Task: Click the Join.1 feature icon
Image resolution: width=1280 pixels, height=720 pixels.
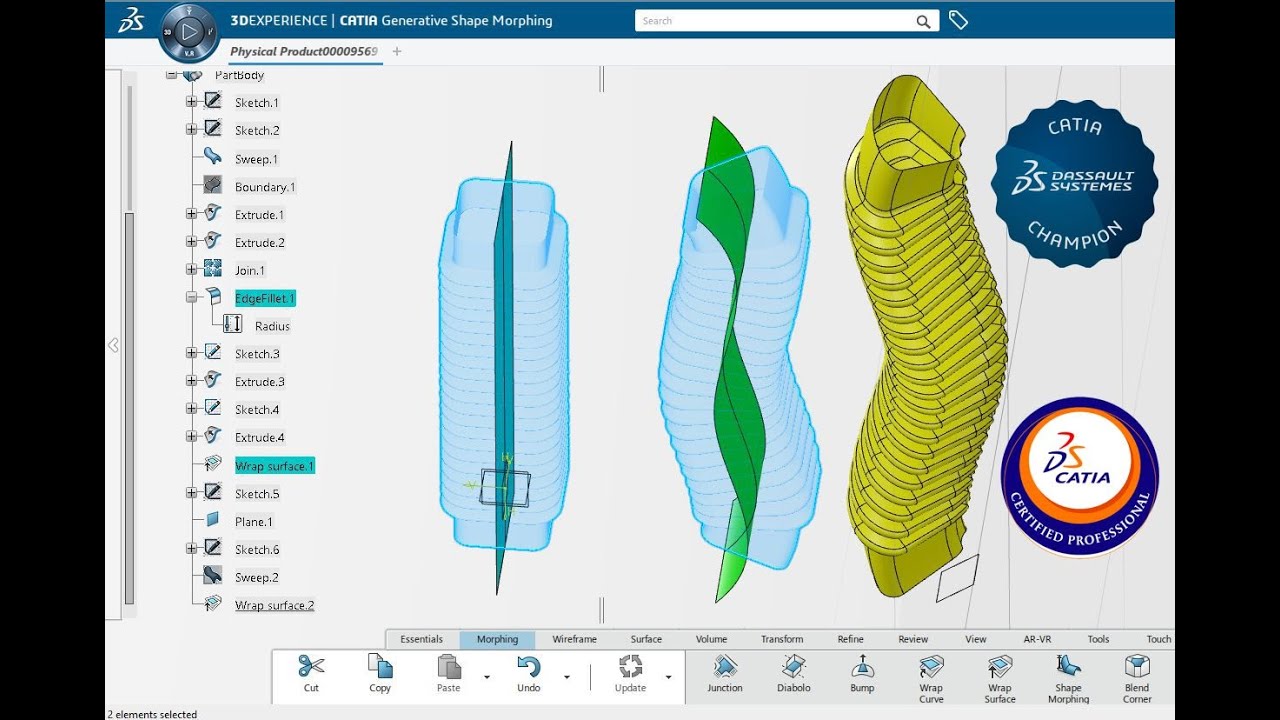Action: (x=213, y=269)
